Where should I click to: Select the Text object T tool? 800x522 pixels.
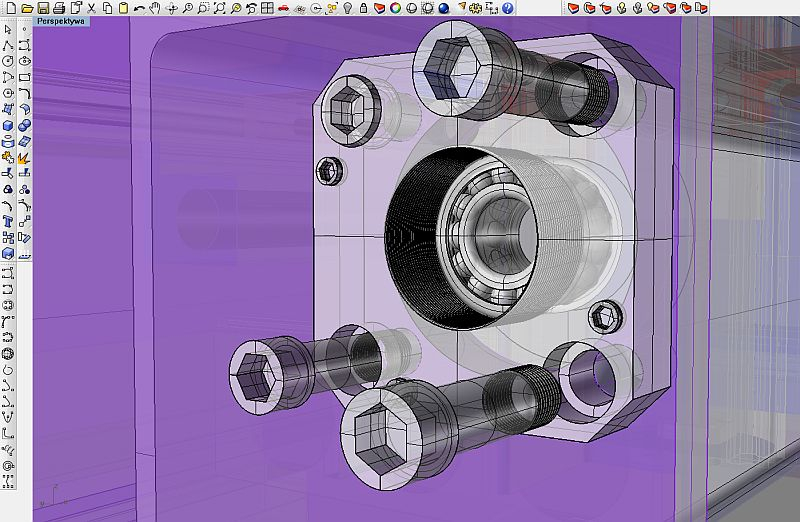pyautogui.click(x=8, y=221)
